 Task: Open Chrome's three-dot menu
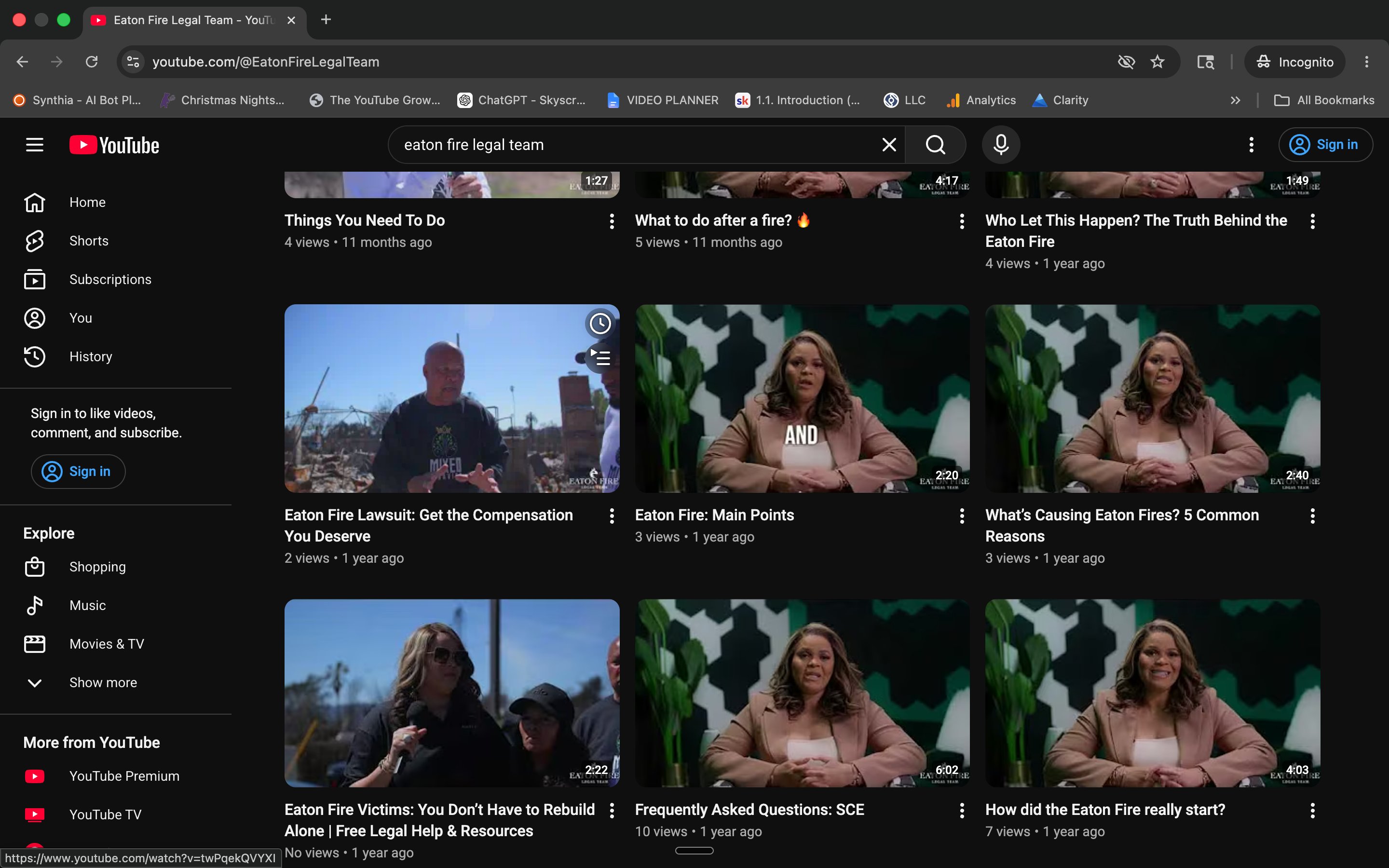1366,62
